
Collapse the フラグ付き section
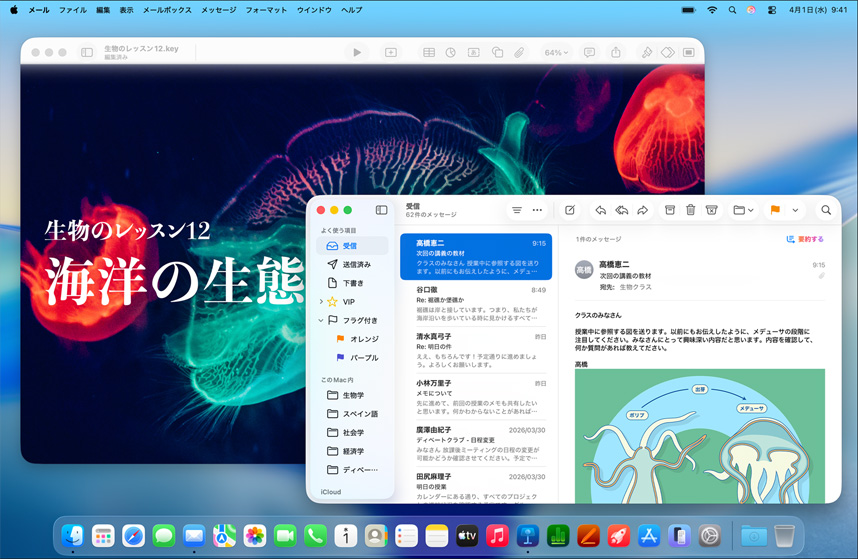321,320
